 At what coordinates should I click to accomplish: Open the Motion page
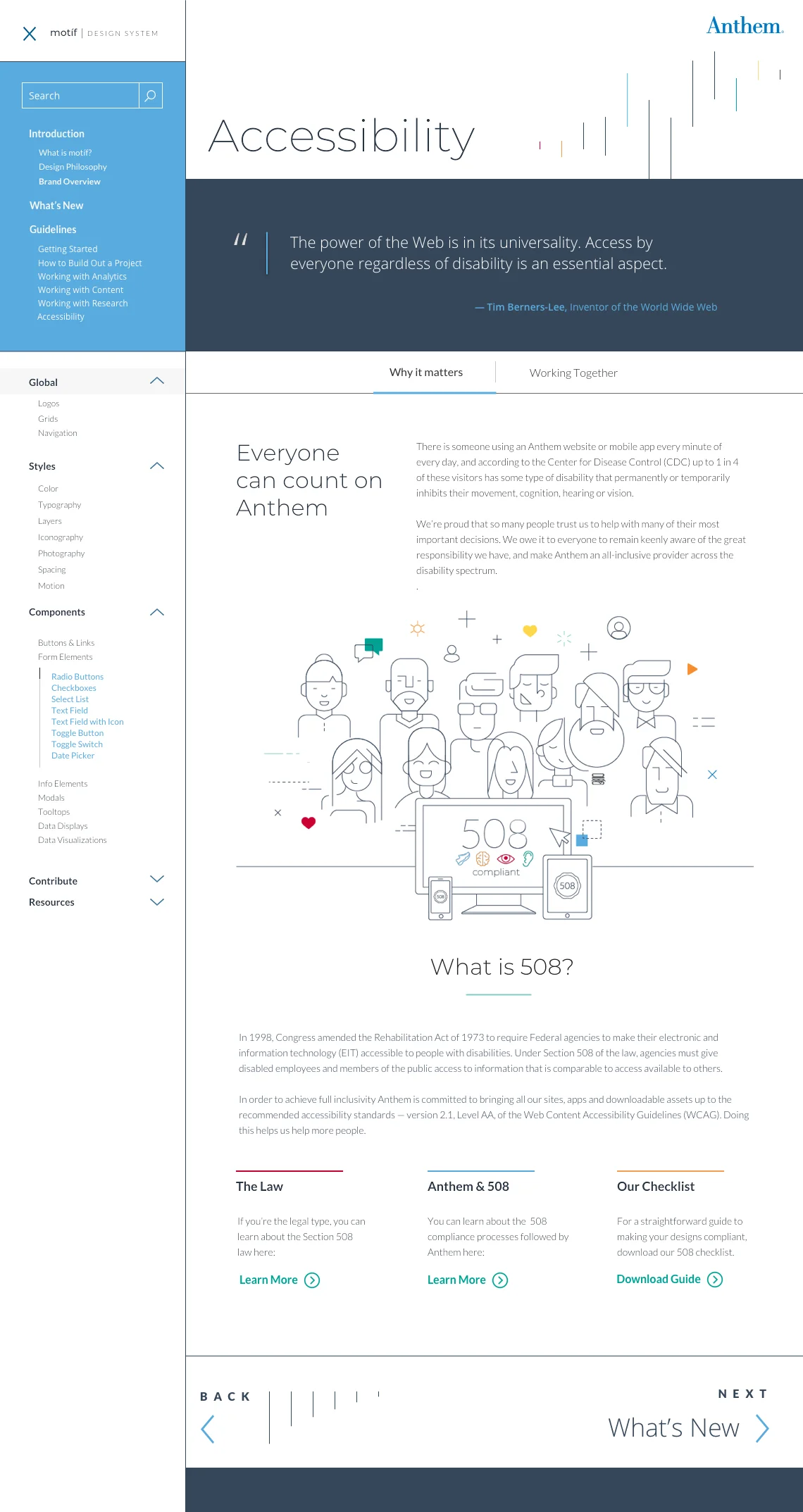tap(51, 586)
